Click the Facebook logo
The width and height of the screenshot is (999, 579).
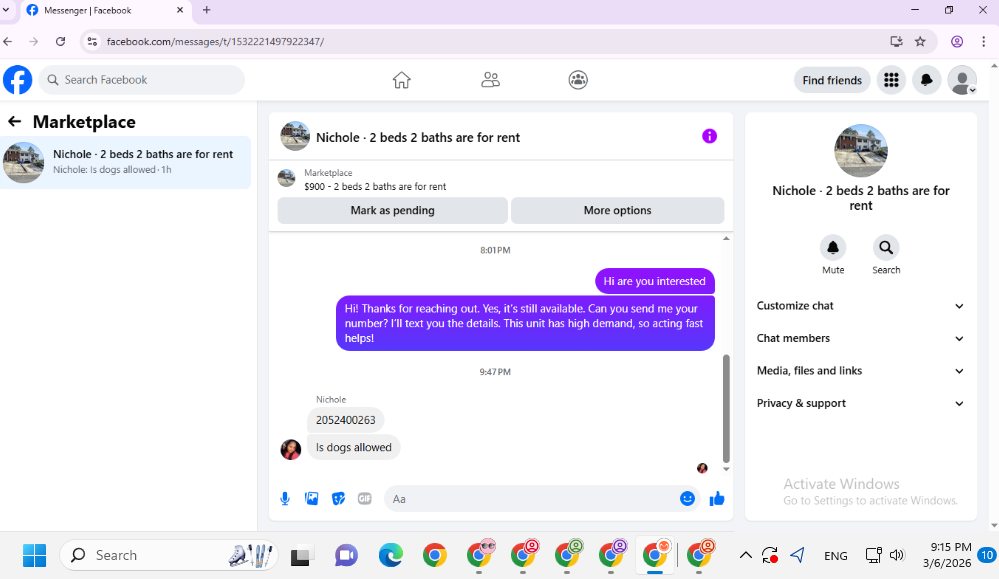(x=18, y=80)
